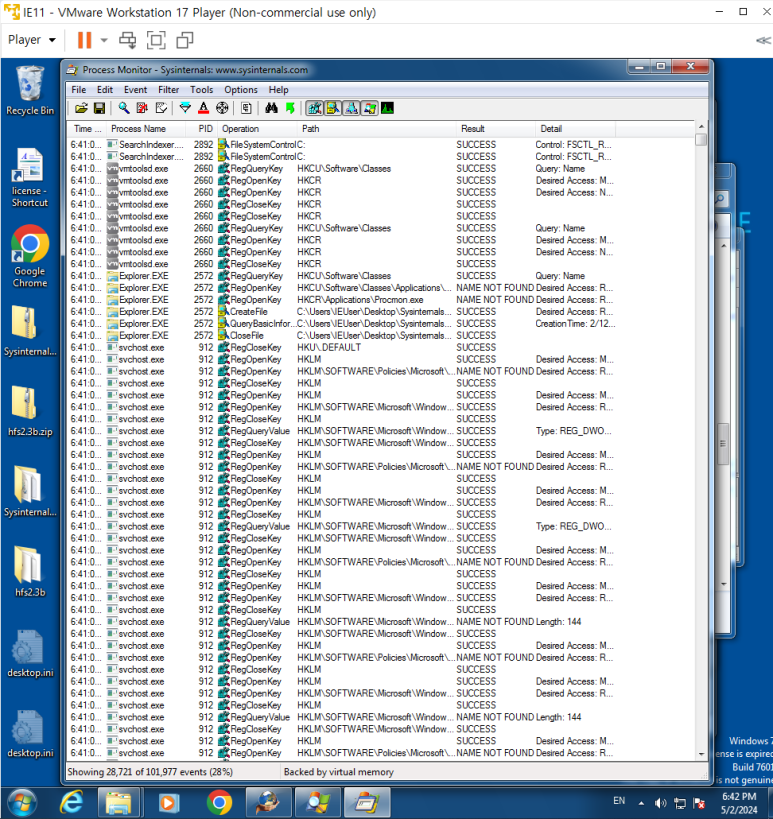Show hidden tray icons arrow
773x819 pixels.
coord(641,803)
